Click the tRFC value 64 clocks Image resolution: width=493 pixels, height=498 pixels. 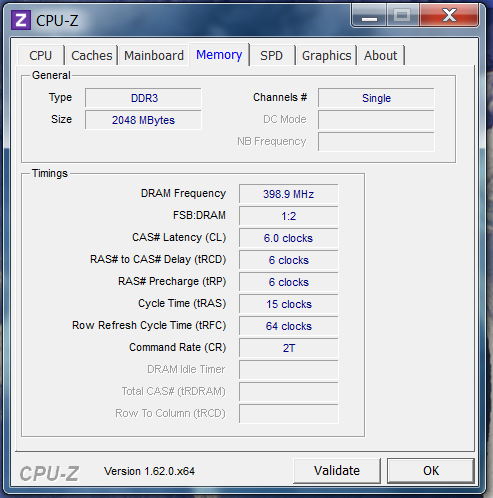point(289,326)
